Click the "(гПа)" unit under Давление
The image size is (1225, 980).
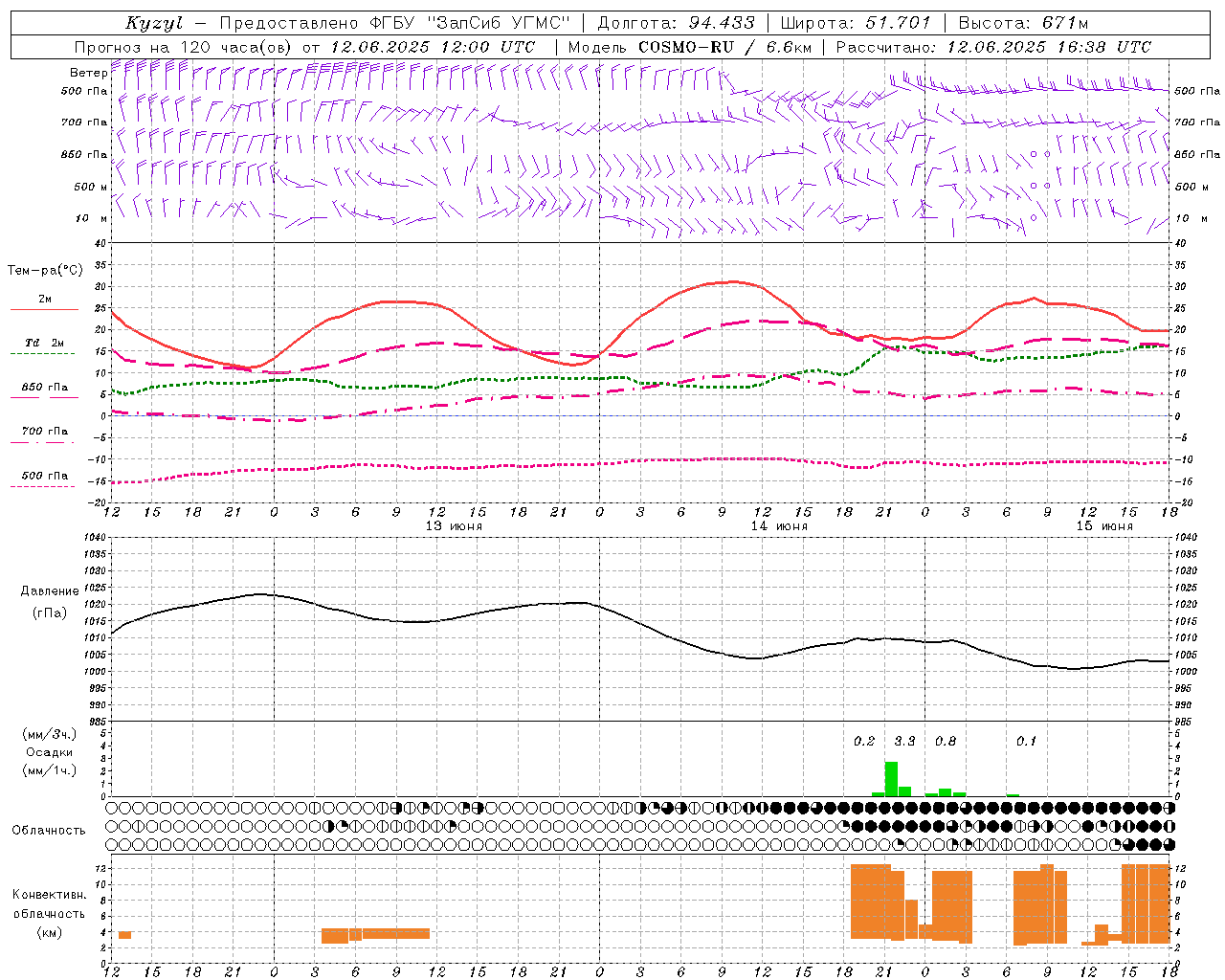[49, 613]
